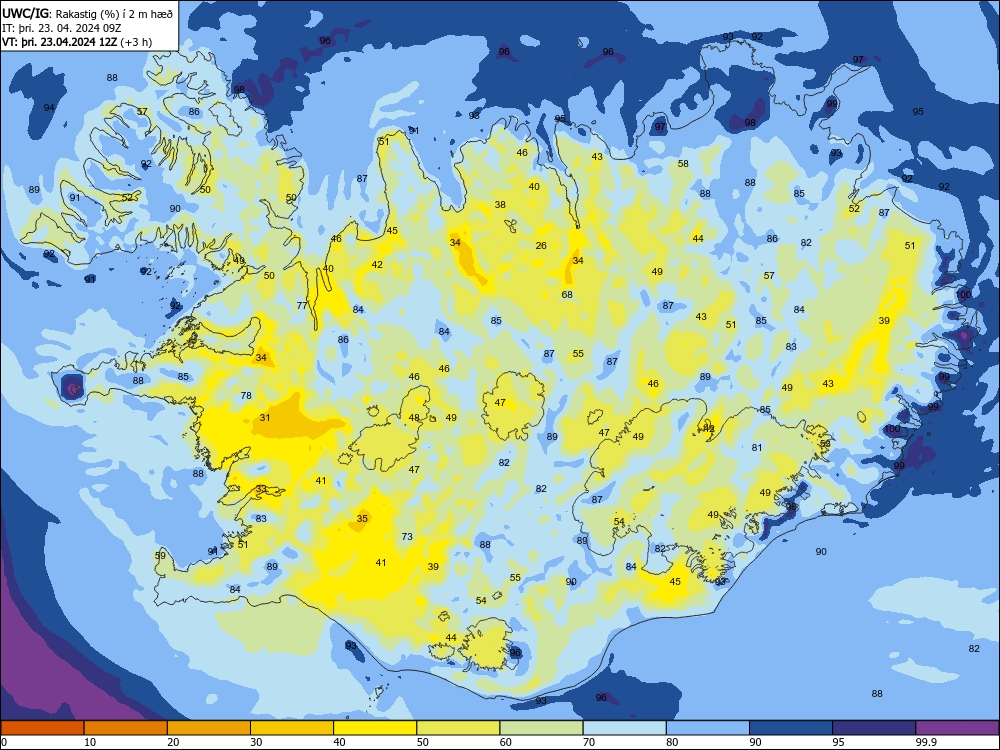Click the humidity value "26" on the map
1000x750 pixels.
pos(541,246)
